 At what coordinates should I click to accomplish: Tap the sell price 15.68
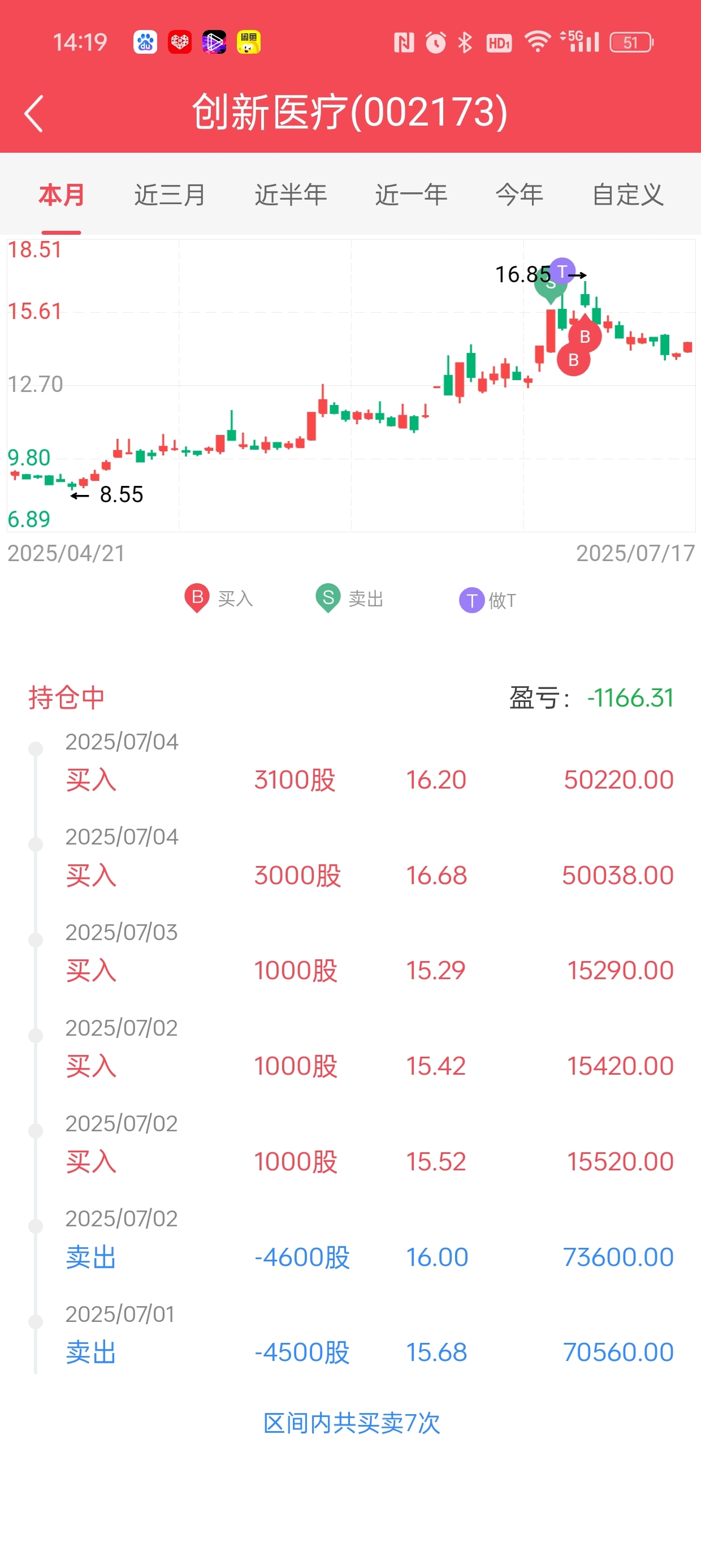click(436, 1352)
